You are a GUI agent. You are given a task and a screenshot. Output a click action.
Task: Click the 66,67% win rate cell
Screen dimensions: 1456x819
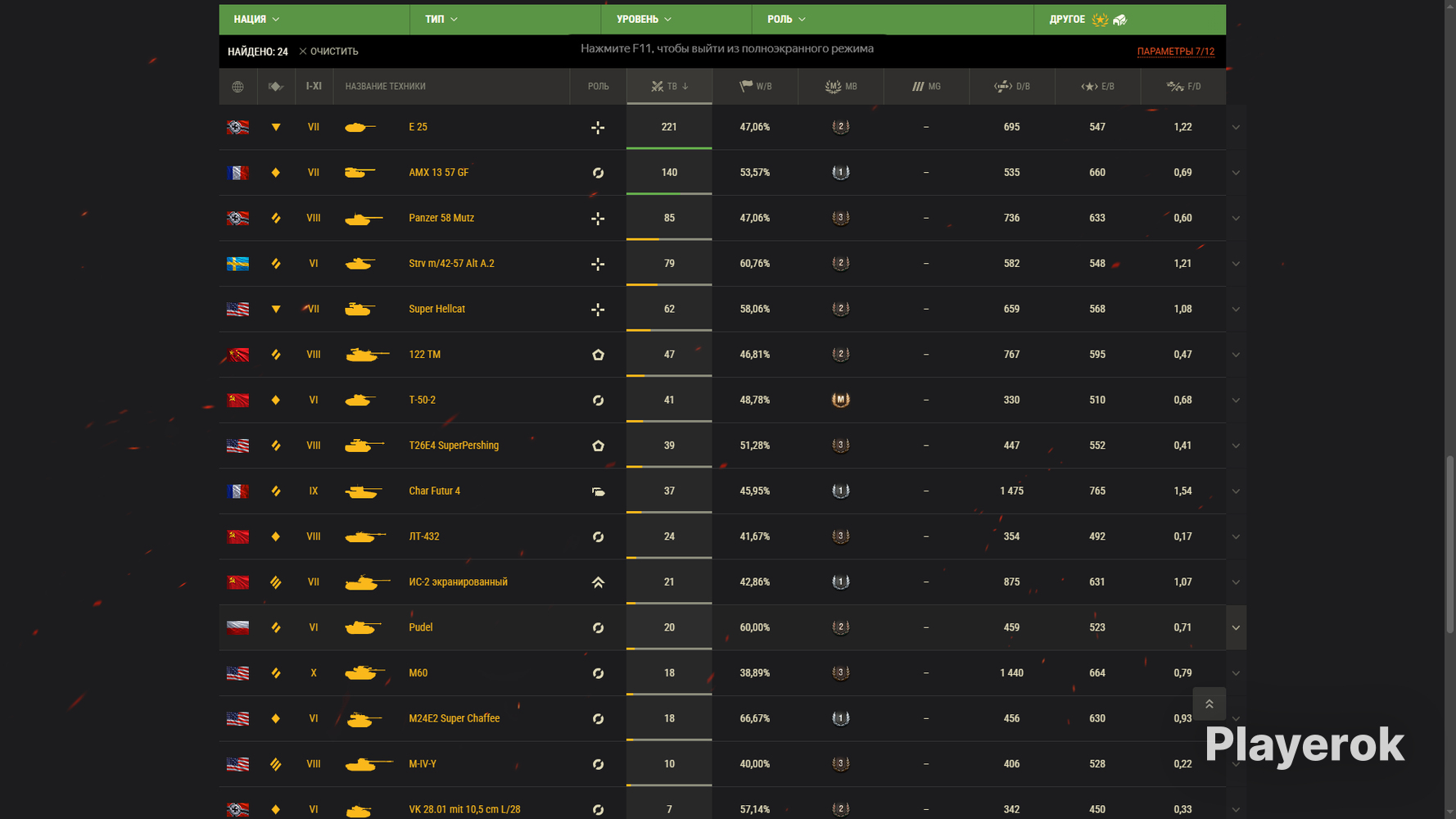(x=755, y=718)
